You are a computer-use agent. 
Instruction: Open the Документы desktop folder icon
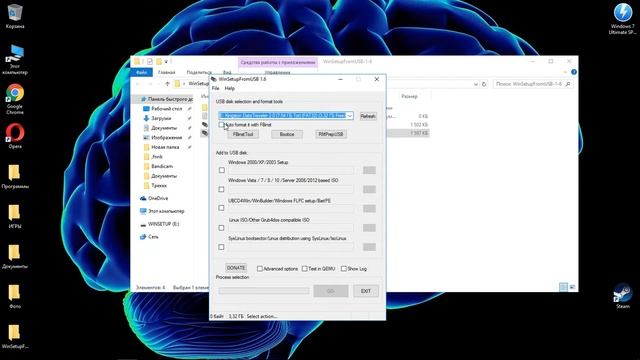(x=15, y=256)
